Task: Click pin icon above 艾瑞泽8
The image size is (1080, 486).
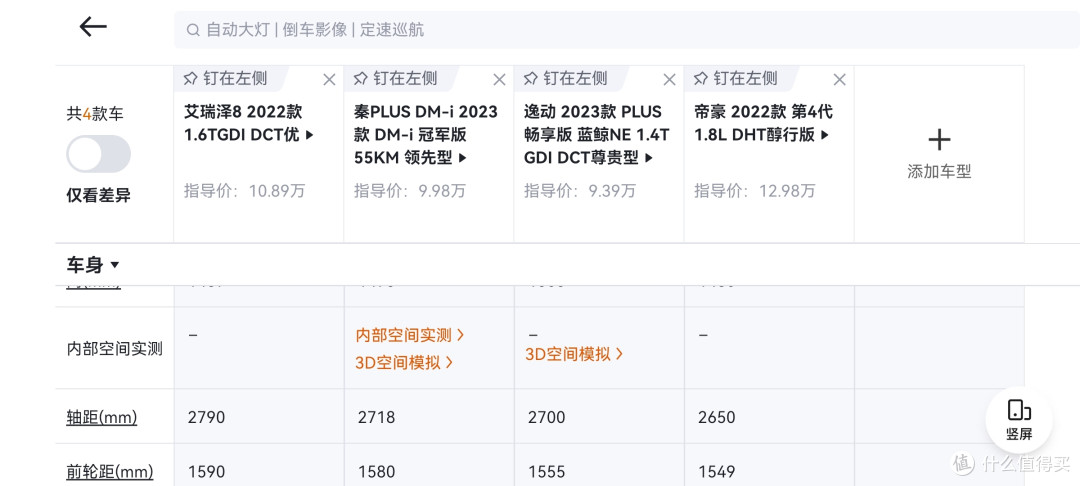Action: click(x=191, y=79)
